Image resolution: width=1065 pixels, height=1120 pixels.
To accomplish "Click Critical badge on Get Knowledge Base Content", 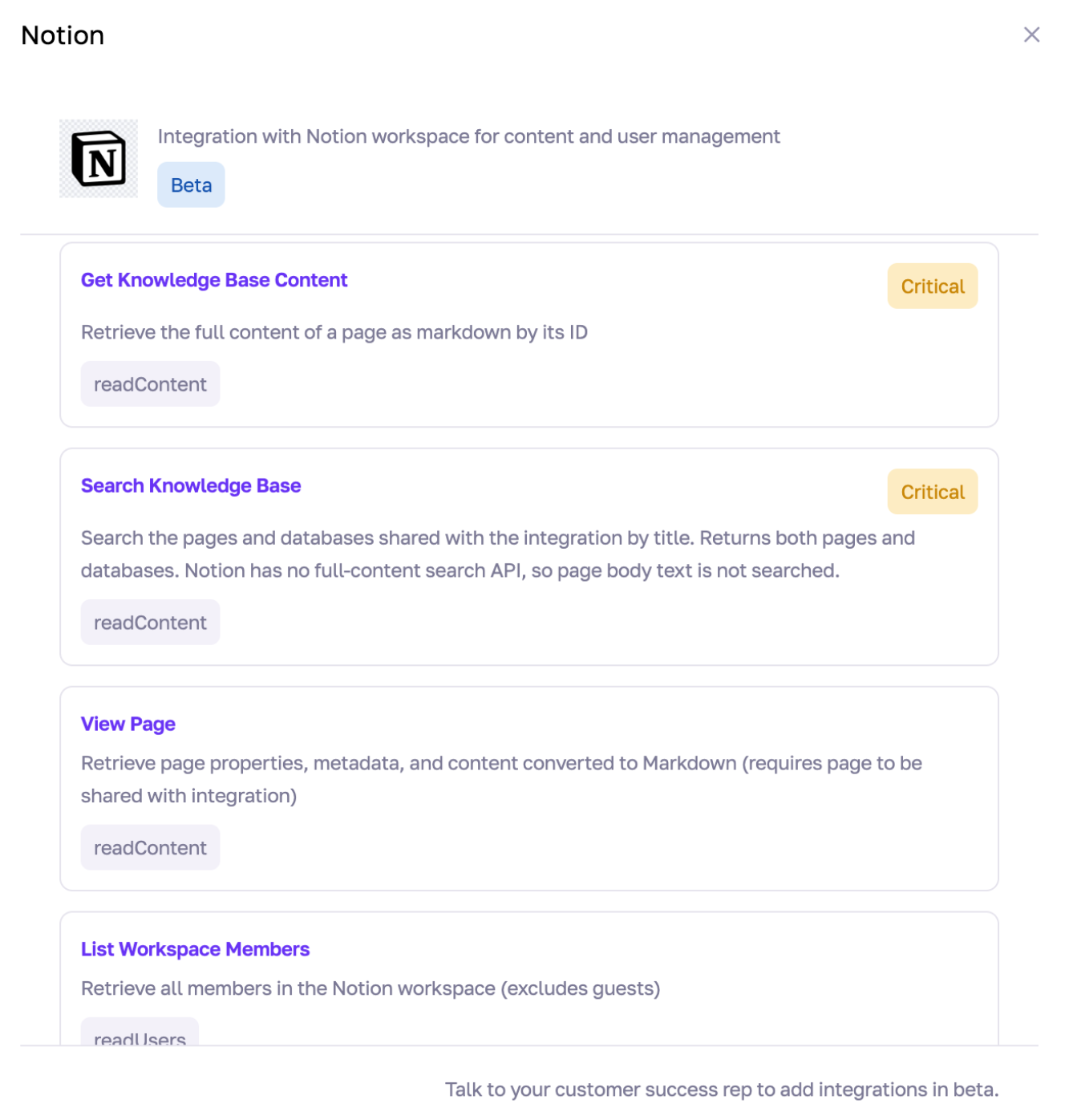I will 932,286.
